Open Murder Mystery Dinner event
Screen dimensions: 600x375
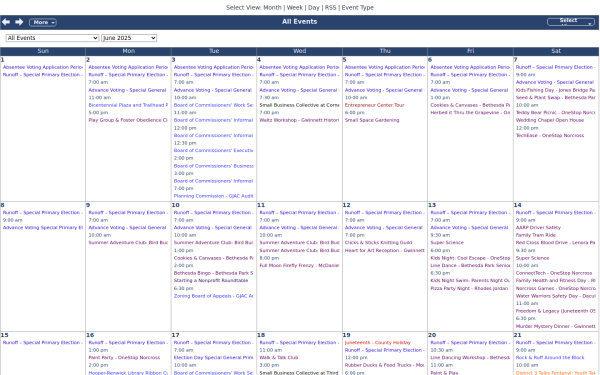point(555,326)
